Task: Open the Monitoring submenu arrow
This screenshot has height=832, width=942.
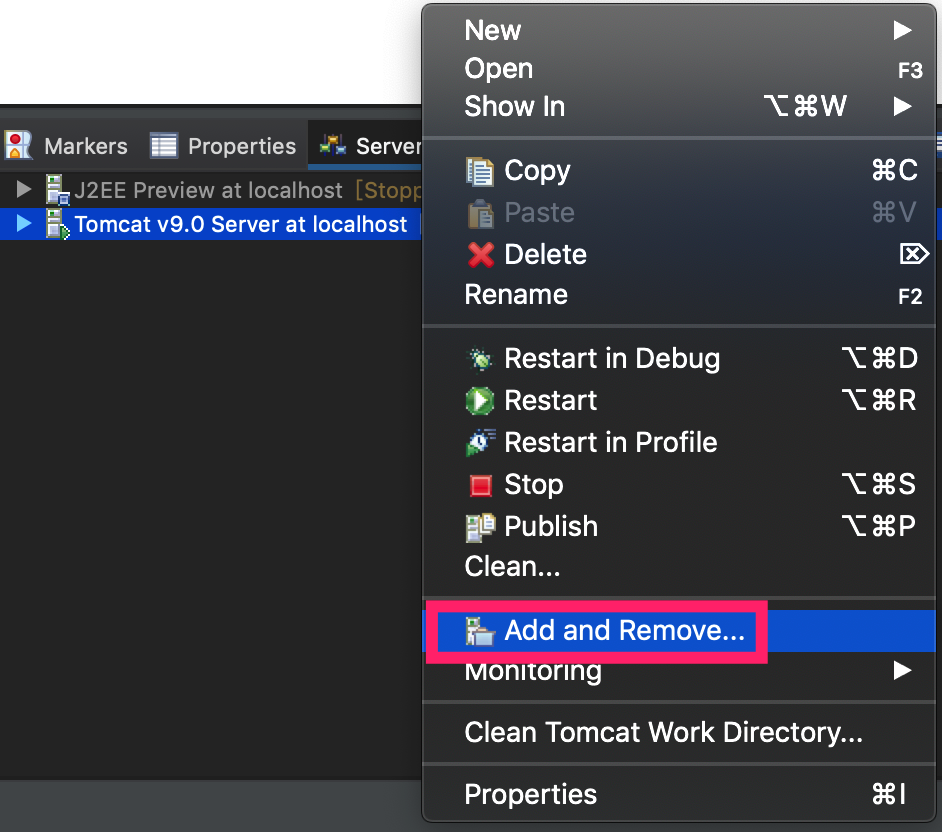Action: (902, 670)
